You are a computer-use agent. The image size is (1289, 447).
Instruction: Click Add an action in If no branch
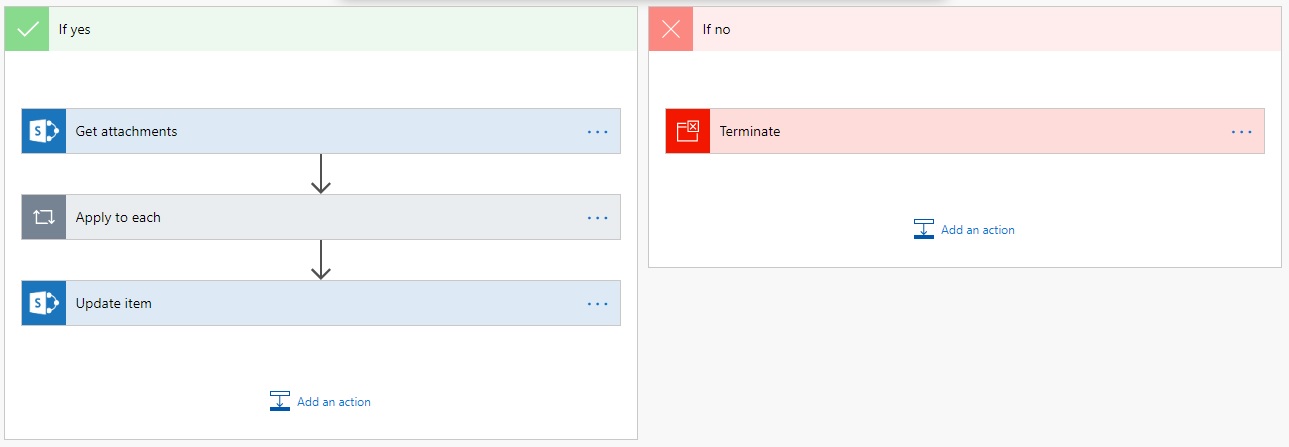pyautogui.click(x=977, y=230)
